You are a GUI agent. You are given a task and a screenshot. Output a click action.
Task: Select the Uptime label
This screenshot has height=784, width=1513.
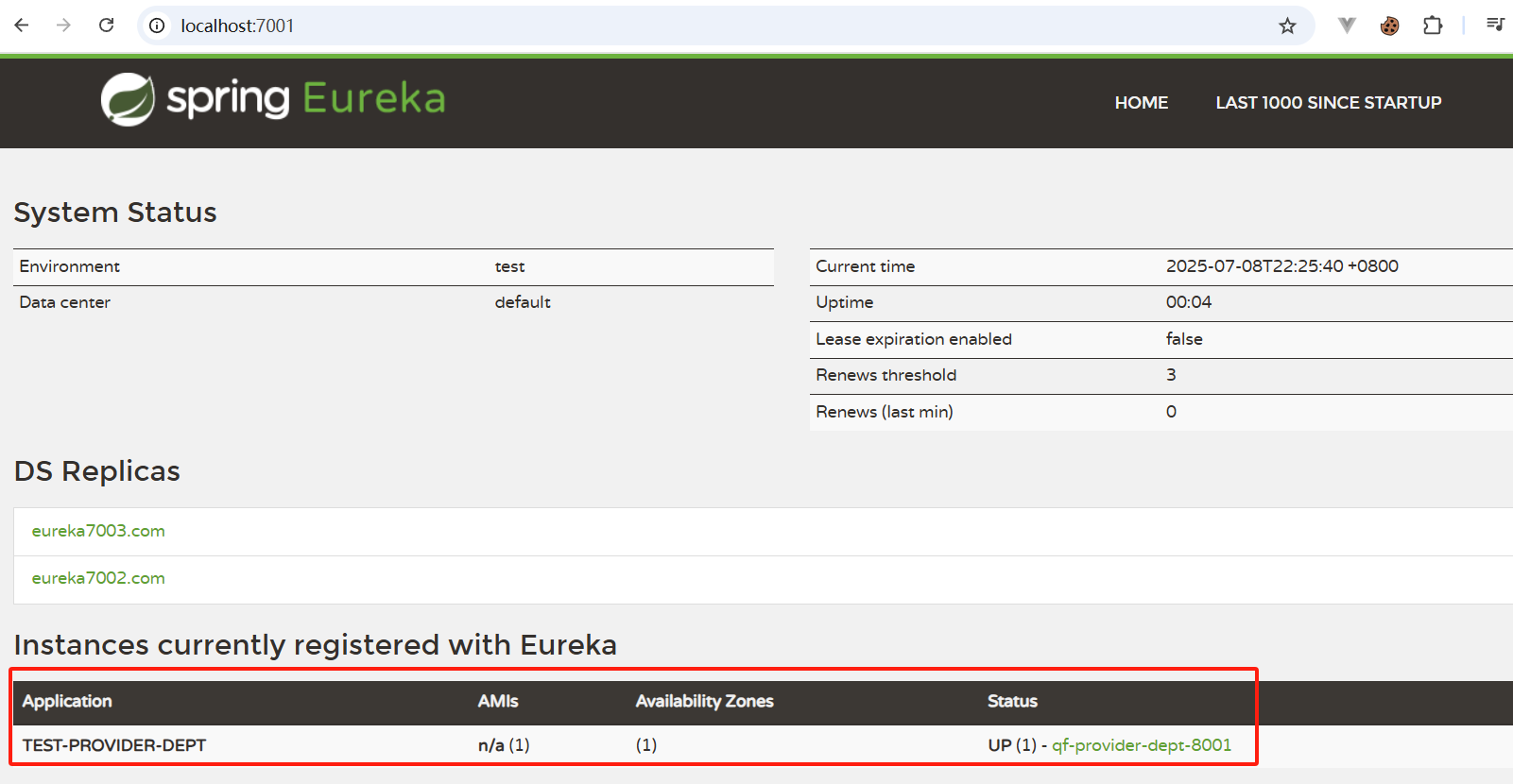(844, 302)
